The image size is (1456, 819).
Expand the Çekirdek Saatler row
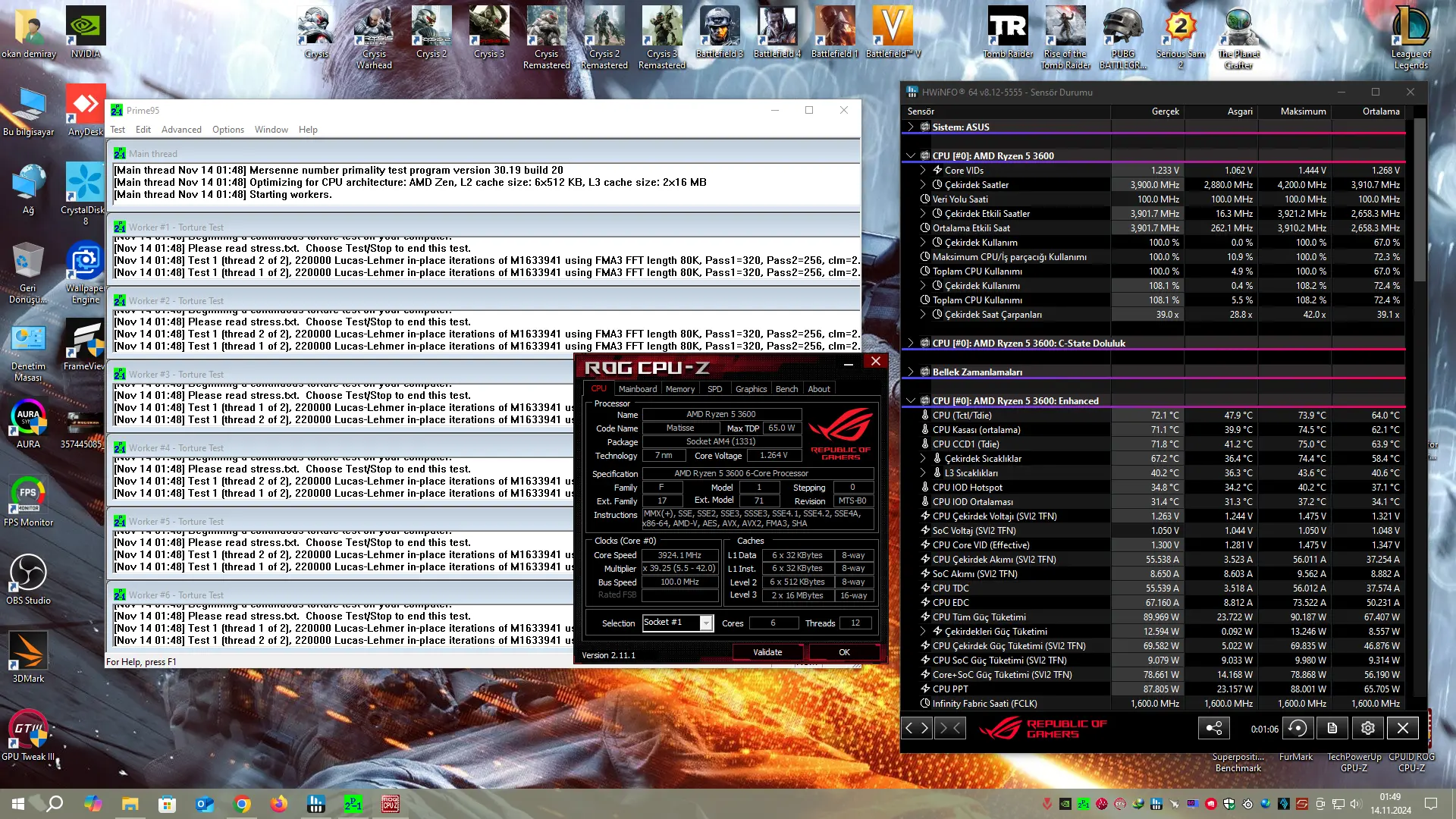923,184
